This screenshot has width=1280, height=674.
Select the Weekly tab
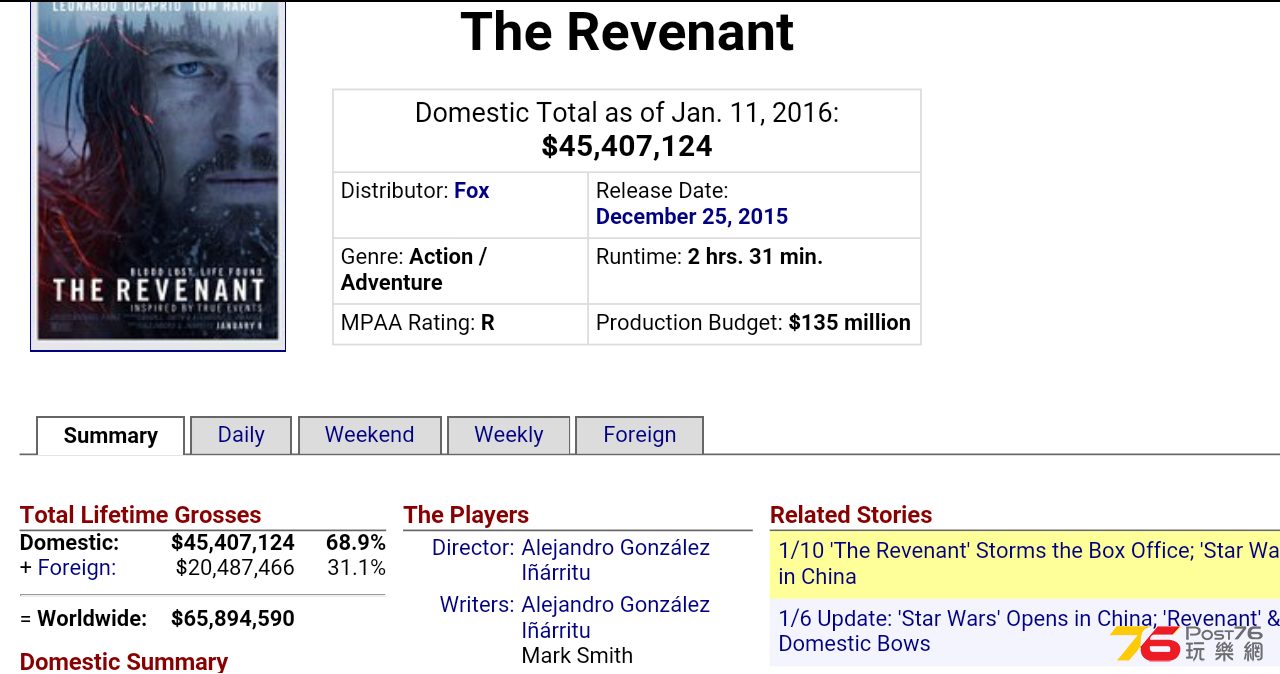[x=508, y=435]
